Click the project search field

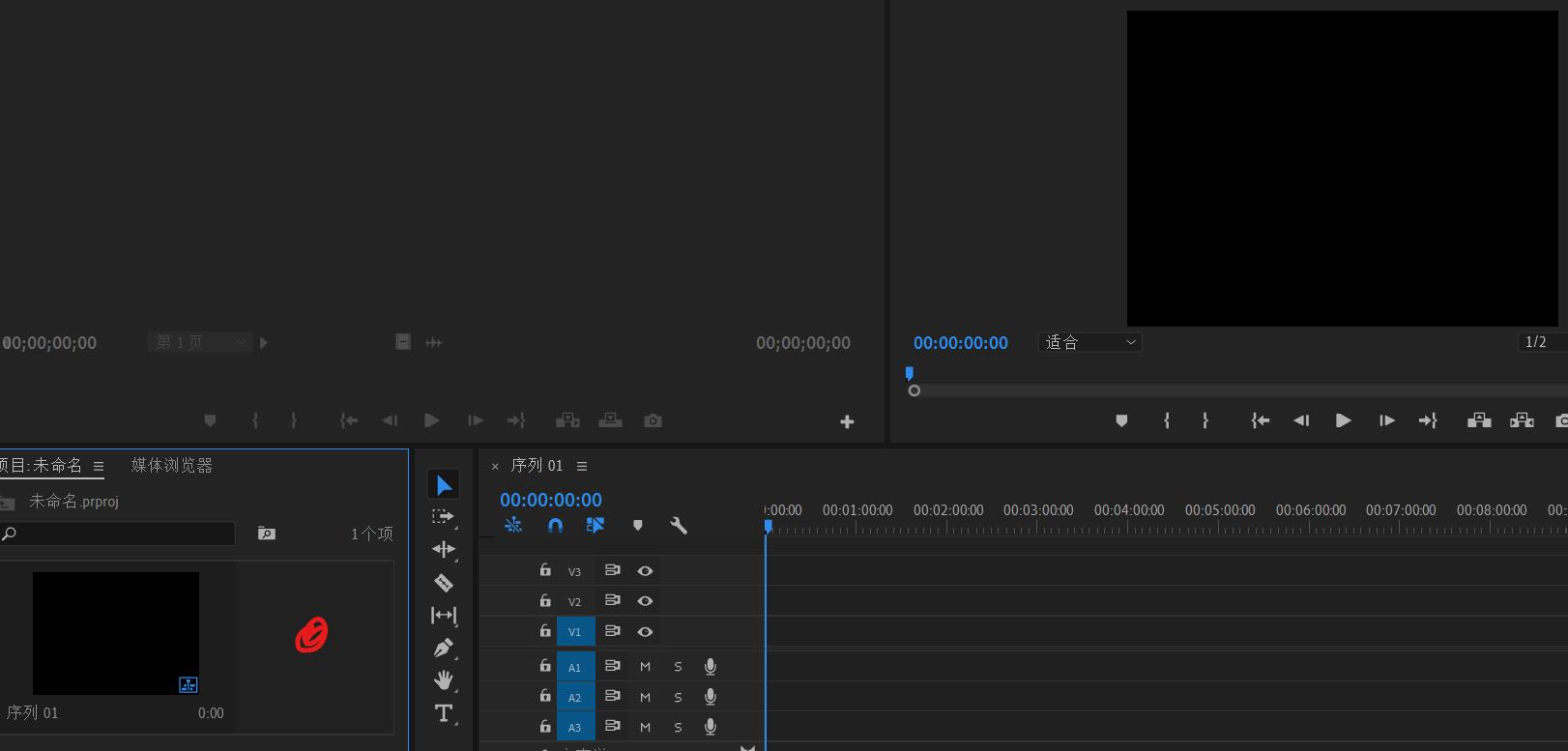tap(117, 534)
